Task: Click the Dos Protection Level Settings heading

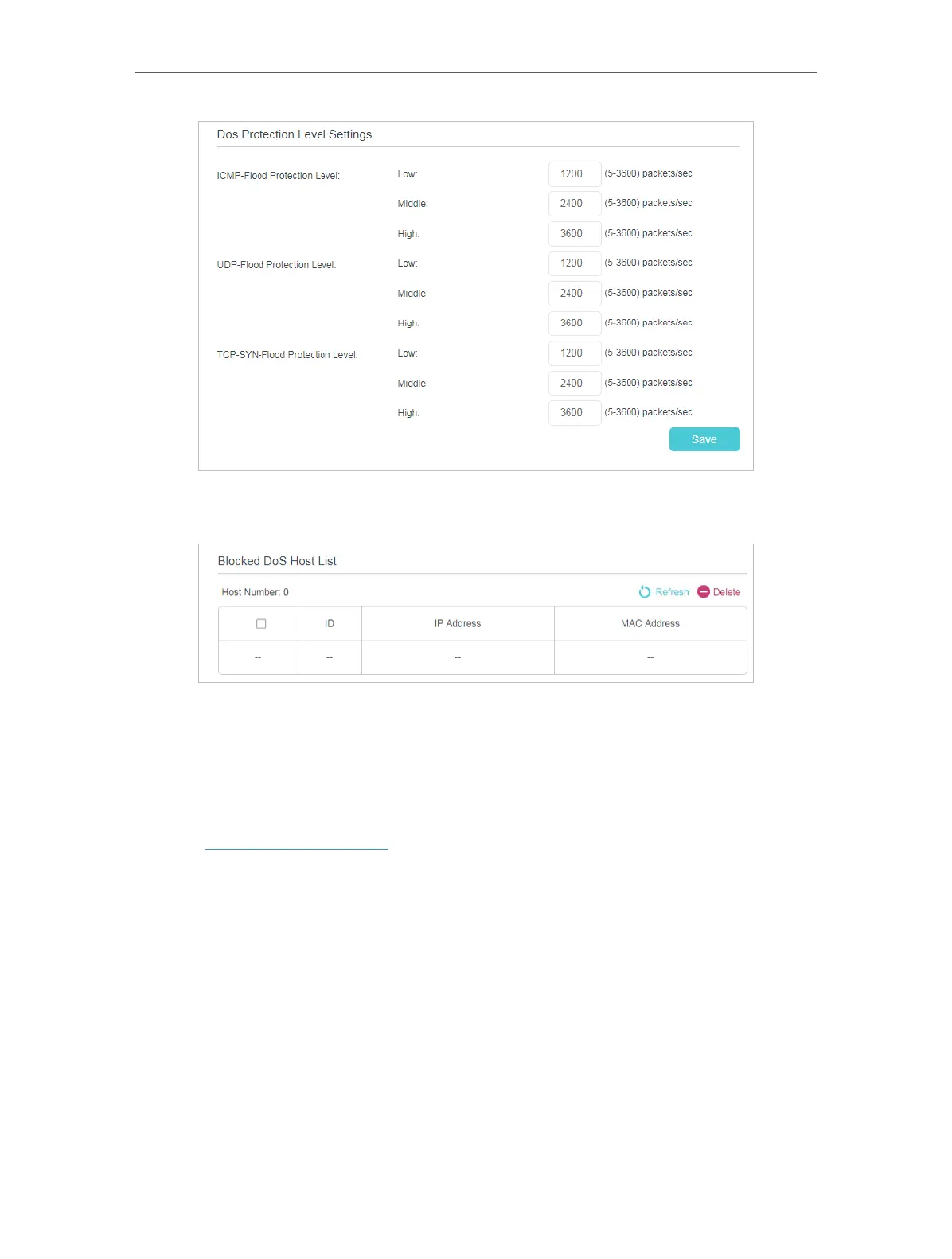Action: coord(295,134)
